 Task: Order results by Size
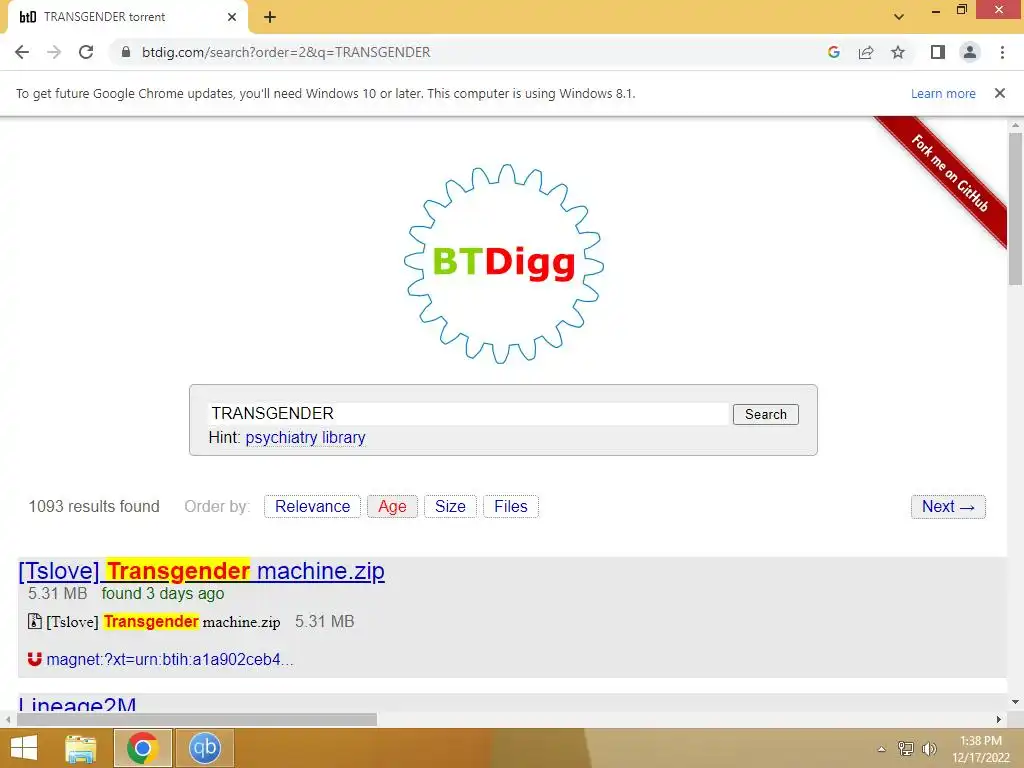(450, 506)
